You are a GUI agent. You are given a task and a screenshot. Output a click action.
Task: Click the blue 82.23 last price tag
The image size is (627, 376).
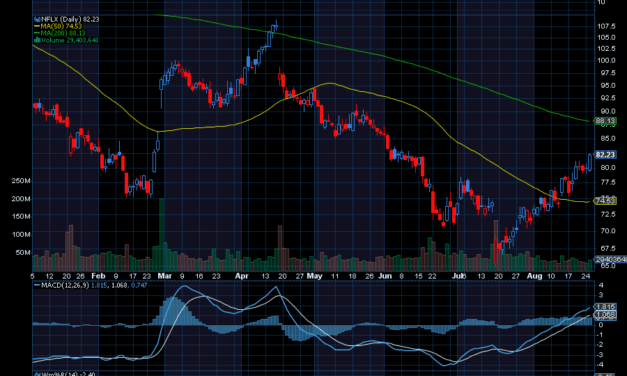click(x=605, y=154)
